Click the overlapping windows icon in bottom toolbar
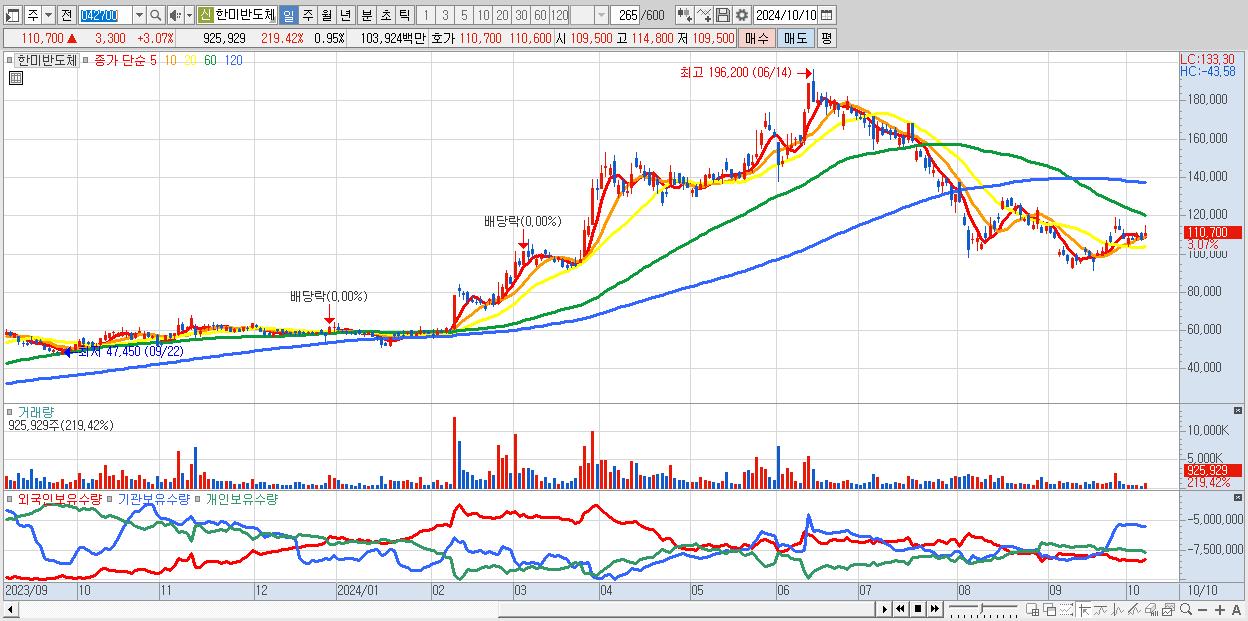Image resolution: width=1248 pixels, height=621 pixels. point(1050,609)
